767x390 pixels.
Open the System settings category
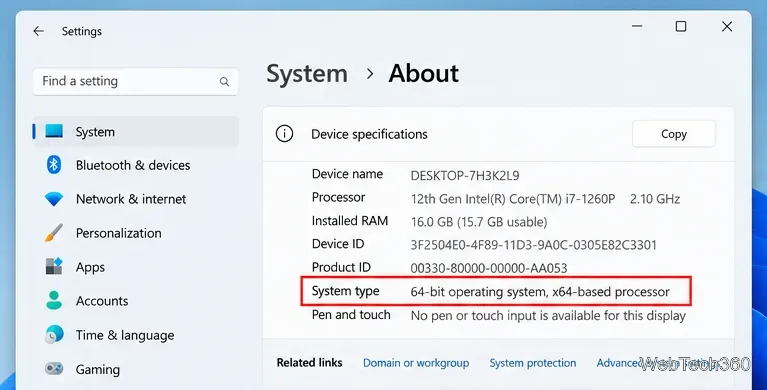point(135,131)
